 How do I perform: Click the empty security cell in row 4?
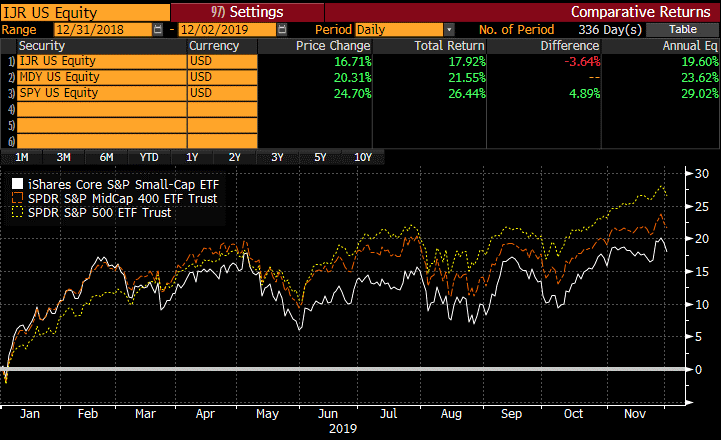(x=102, y=109)
